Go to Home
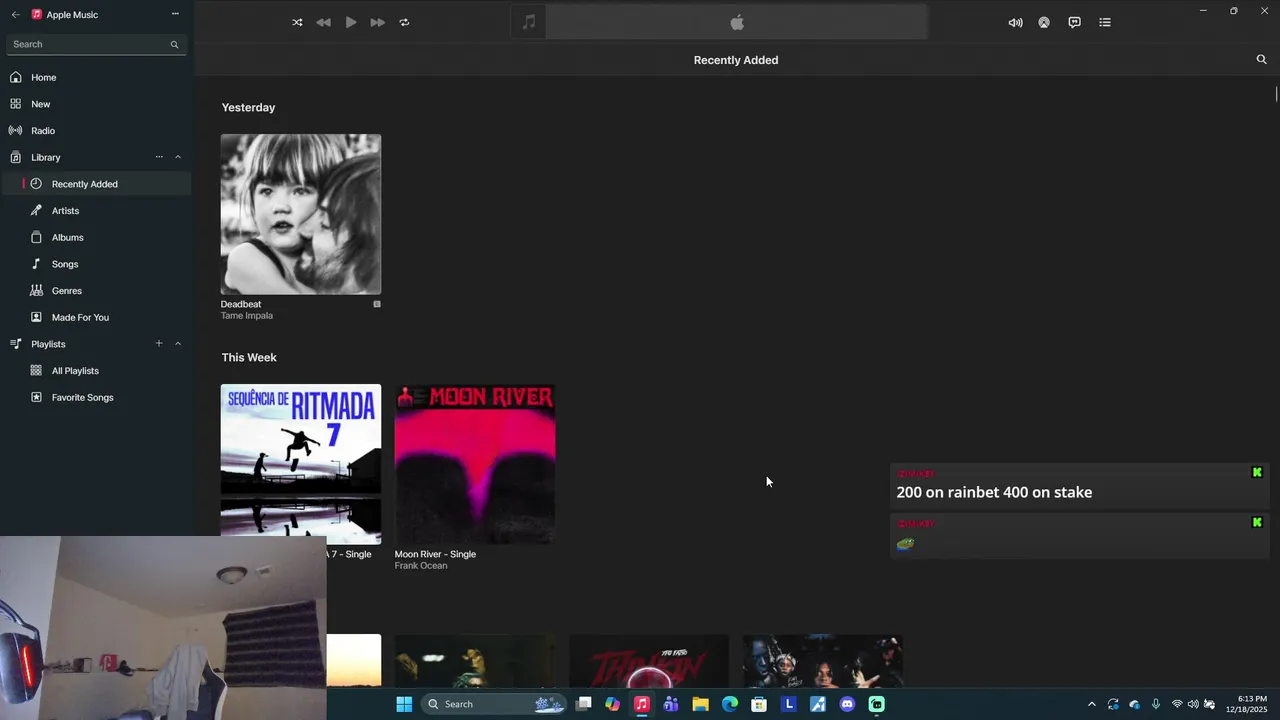The width and height of the screenshot is (1280, 720). (x=95, y=77)
